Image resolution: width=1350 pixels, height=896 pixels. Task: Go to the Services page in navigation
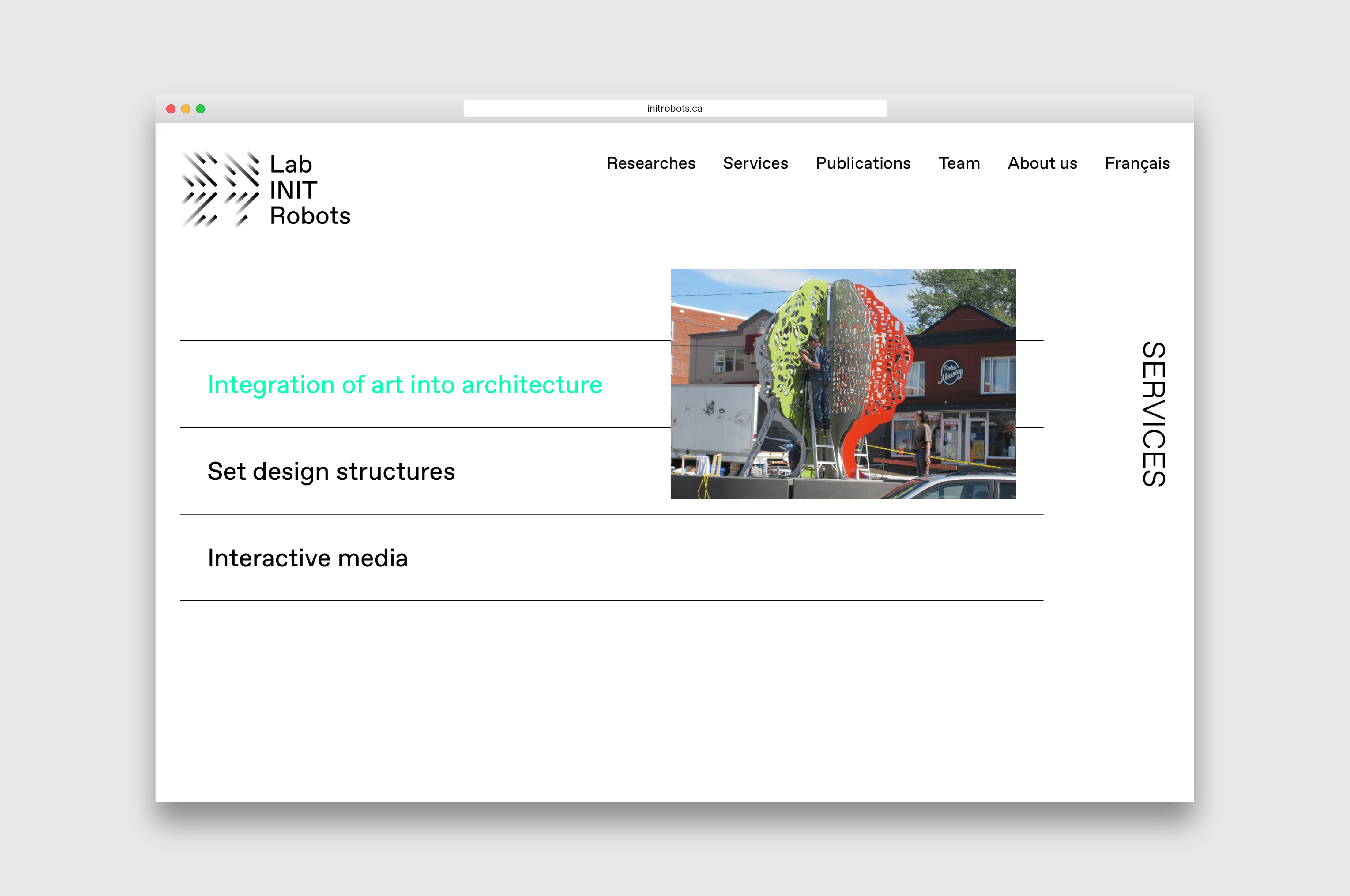(x=756, y=164)
